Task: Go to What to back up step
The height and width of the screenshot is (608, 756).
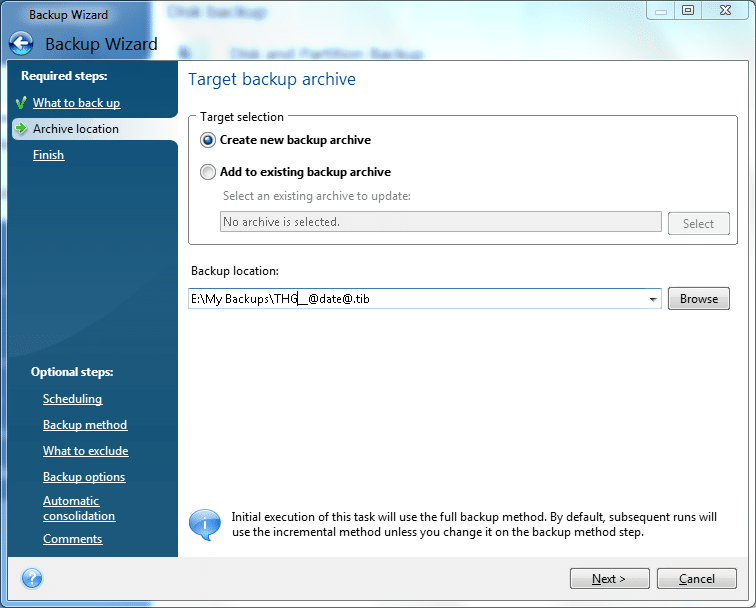Action: [76, 103]
